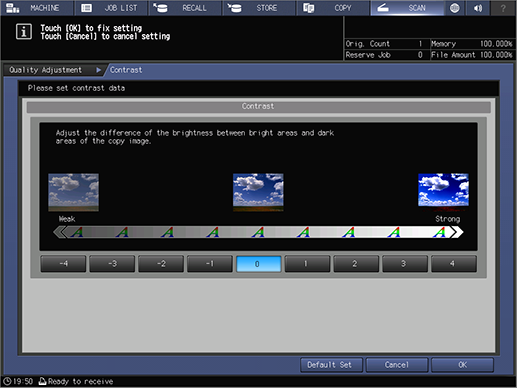Switch to the COPY tab

tap(333, 8)
